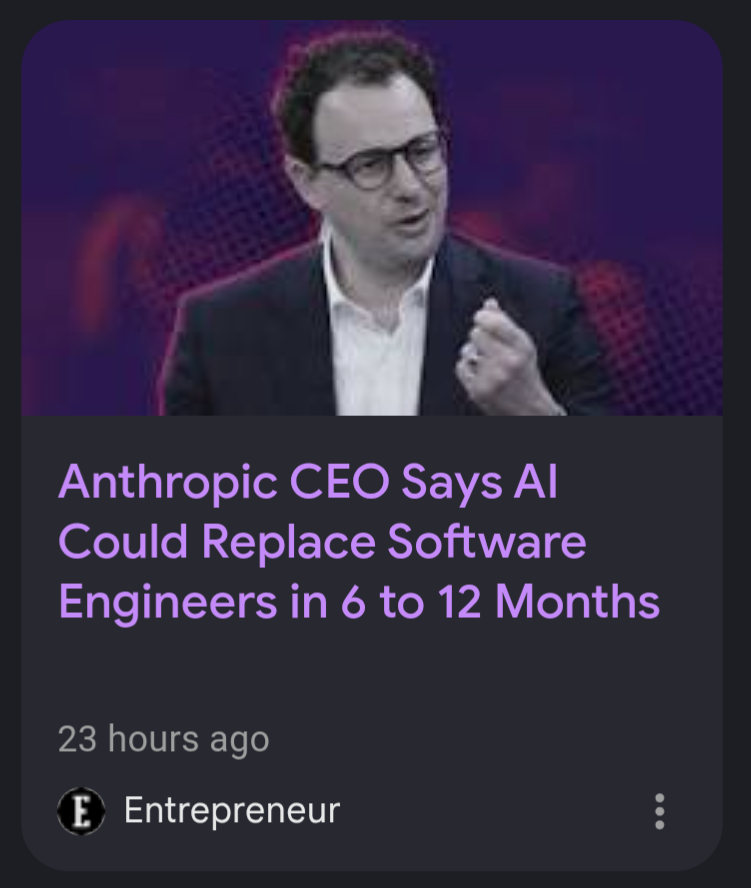This screenshot has width=751, height=888.
Task: Click headline line 'Could Replace Software'
Action: point(322,541)
